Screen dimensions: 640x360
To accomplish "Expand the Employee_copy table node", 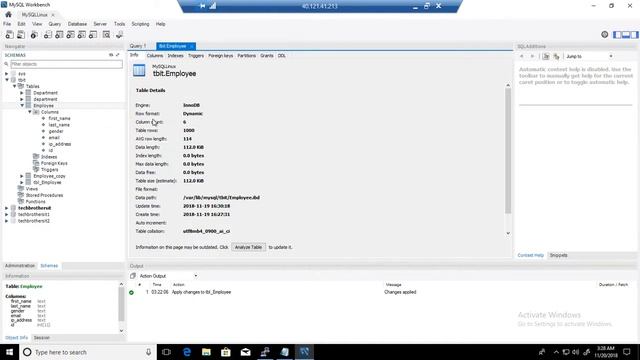I will 22,176.
